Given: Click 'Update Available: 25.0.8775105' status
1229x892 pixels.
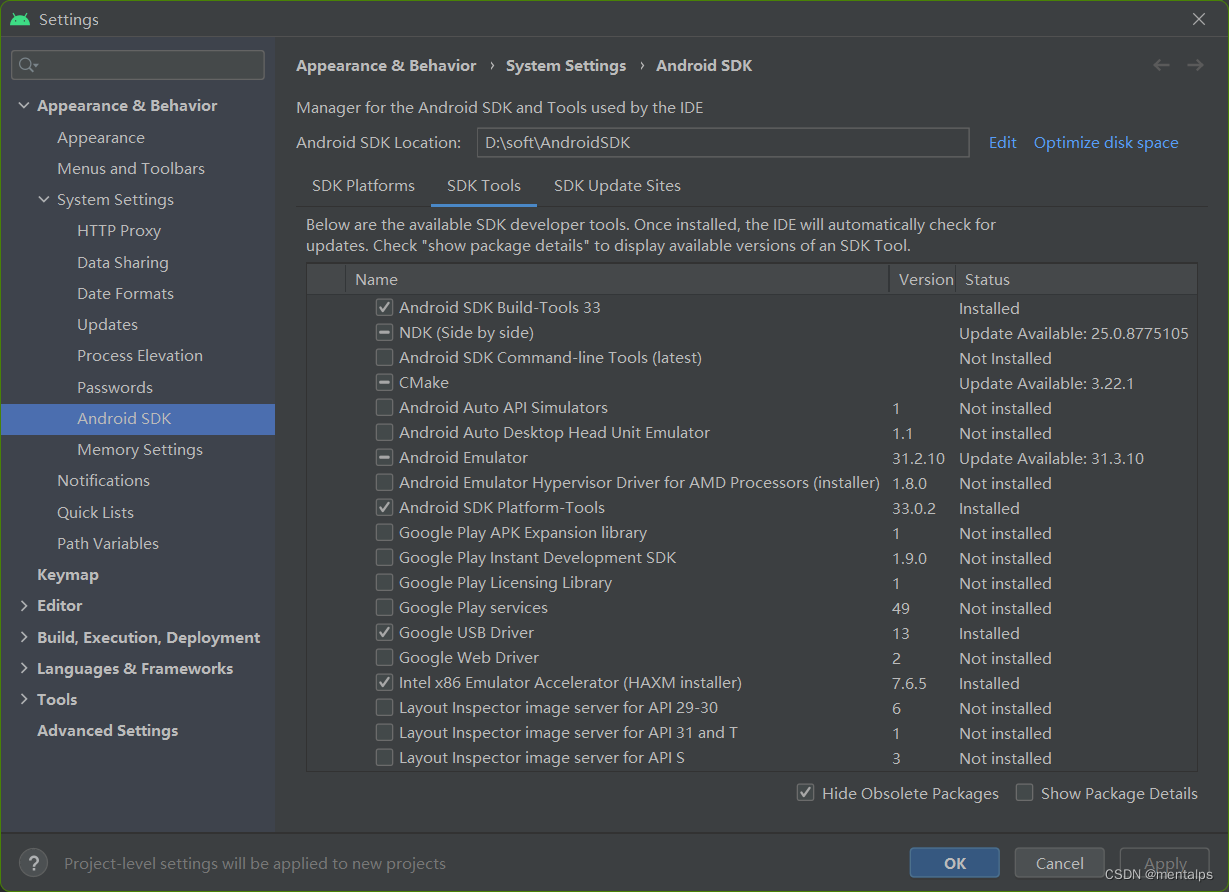Looking at the screenshot, I should tap(1074, 333).
